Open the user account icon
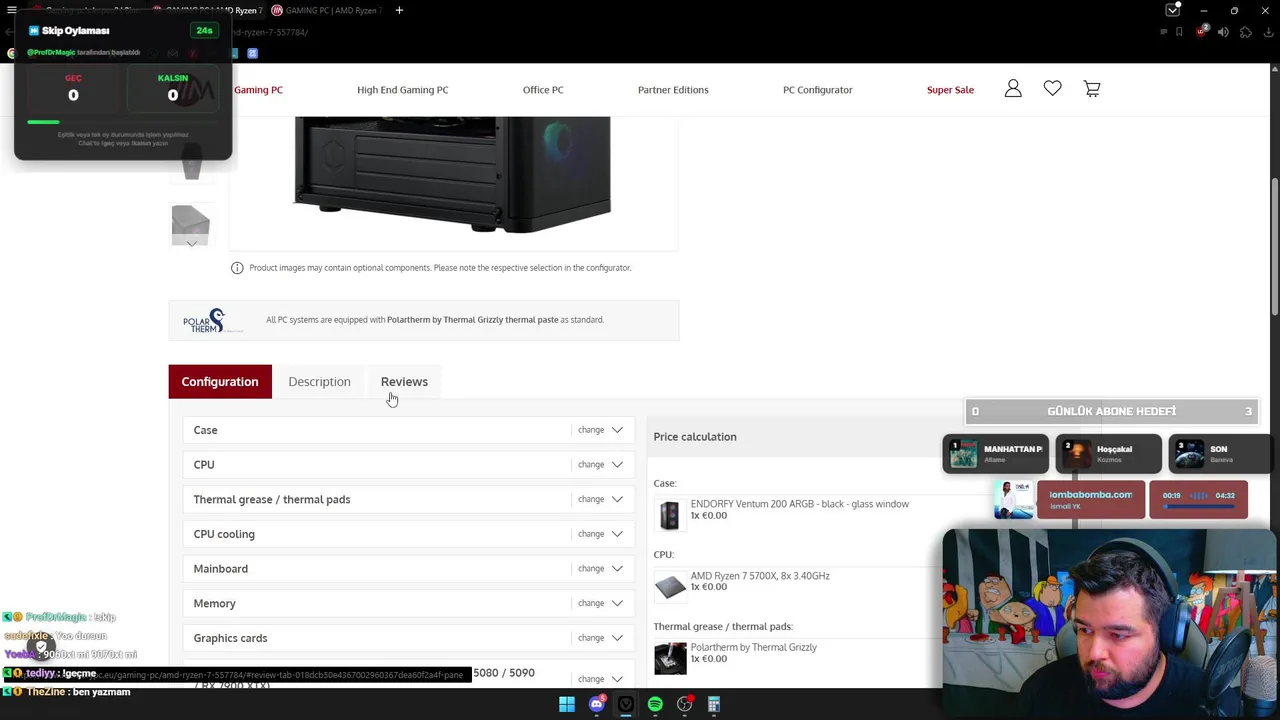The height and width of the screenshot is (720, 1280). tap(1013, 89)
